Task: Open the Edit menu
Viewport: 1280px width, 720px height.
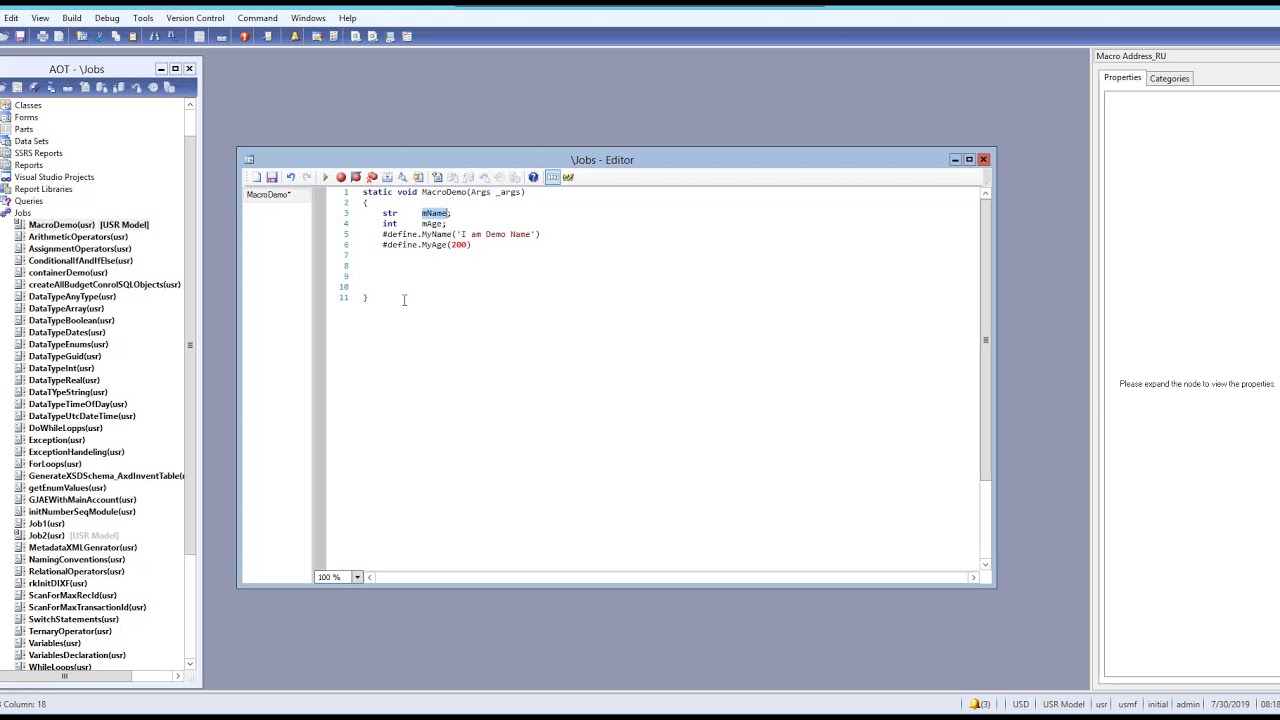Action: pyautogui.click(x=10, y=18)
